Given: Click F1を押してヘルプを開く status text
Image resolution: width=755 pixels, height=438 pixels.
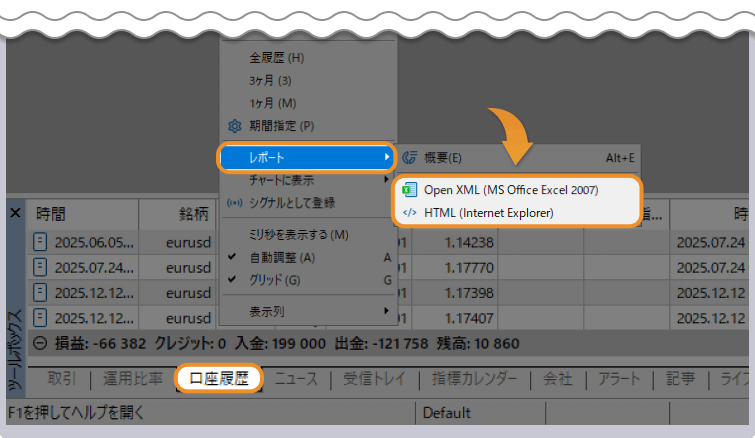Looking at the screenshot, I should pos(76,412).
